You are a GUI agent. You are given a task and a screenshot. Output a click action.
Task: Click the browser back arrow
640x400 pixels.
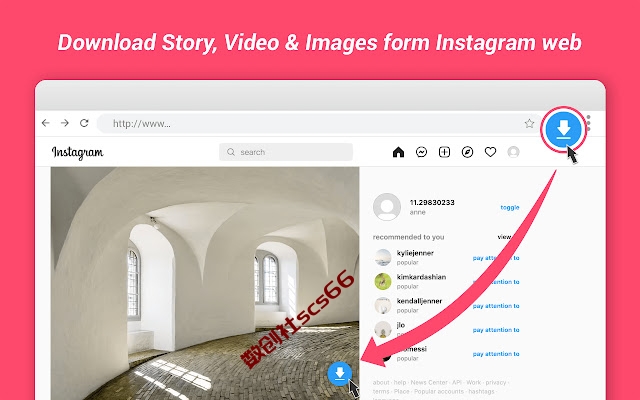click(46, 123)
